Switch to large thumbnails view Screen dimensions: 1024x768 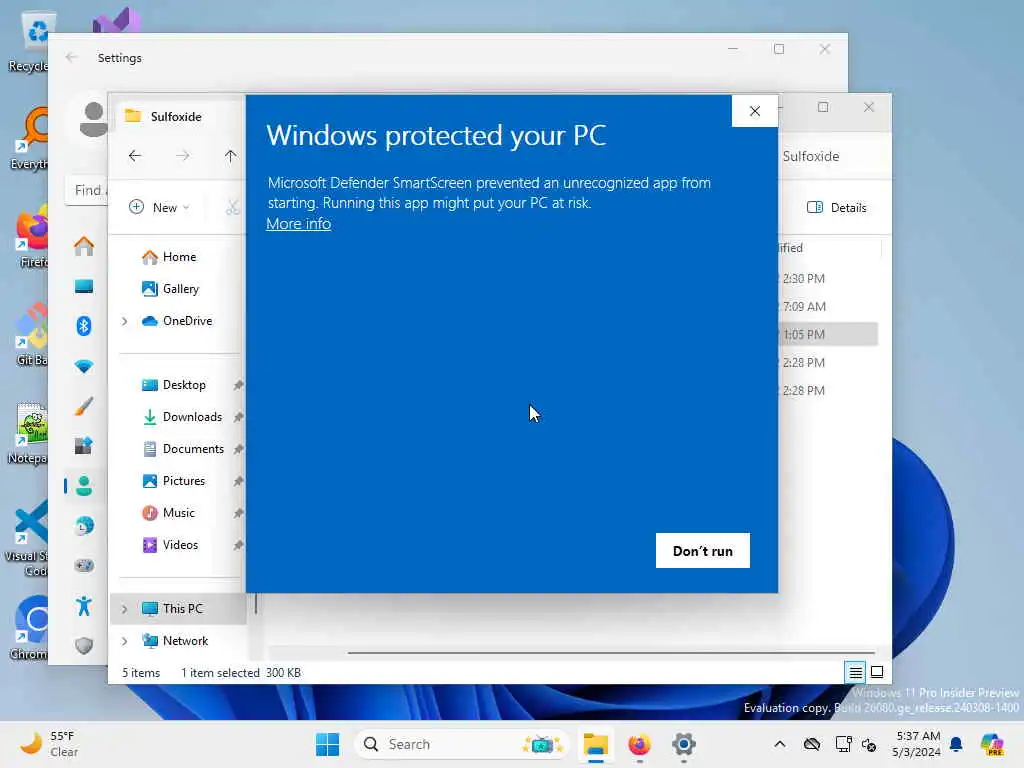tap(877, 672)
